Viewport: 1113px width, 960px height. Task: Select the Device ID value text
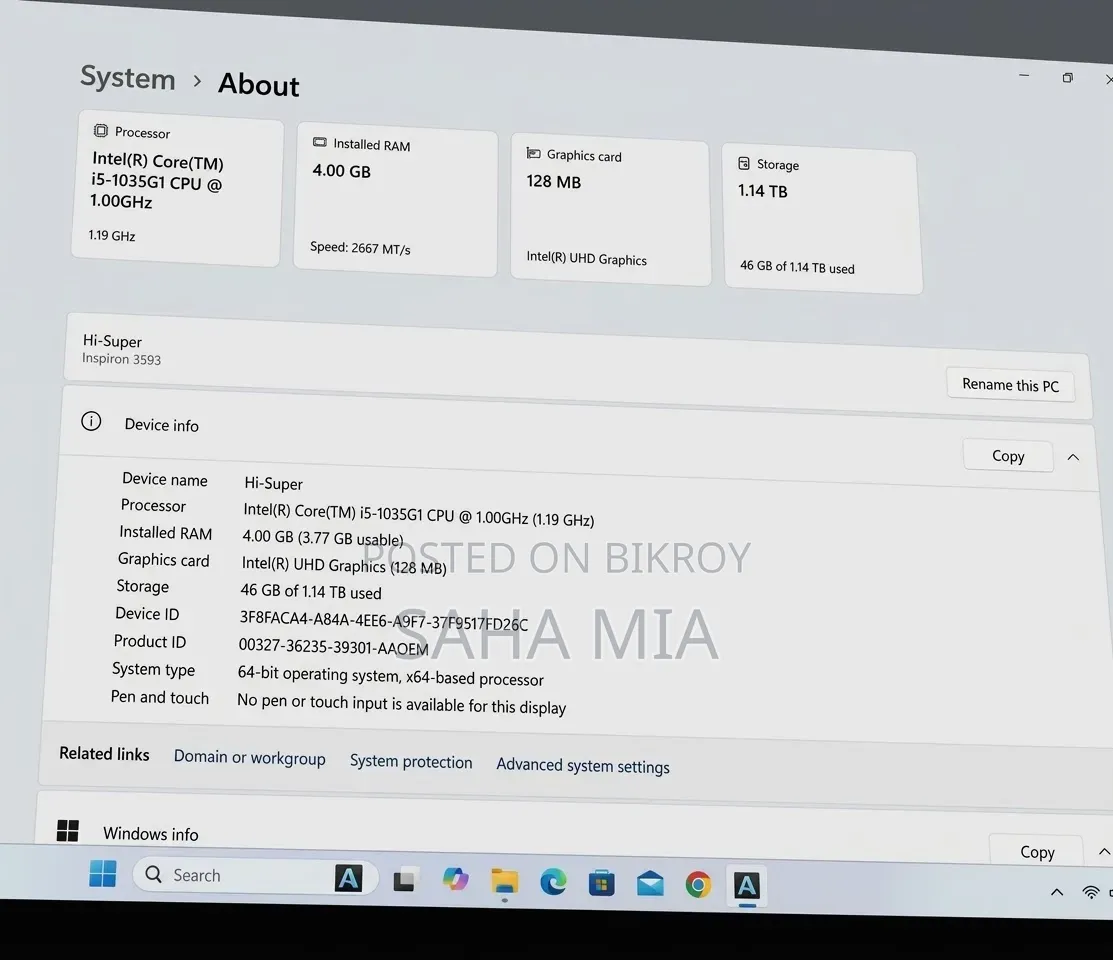pyautogui.click(x=383, y=621)
